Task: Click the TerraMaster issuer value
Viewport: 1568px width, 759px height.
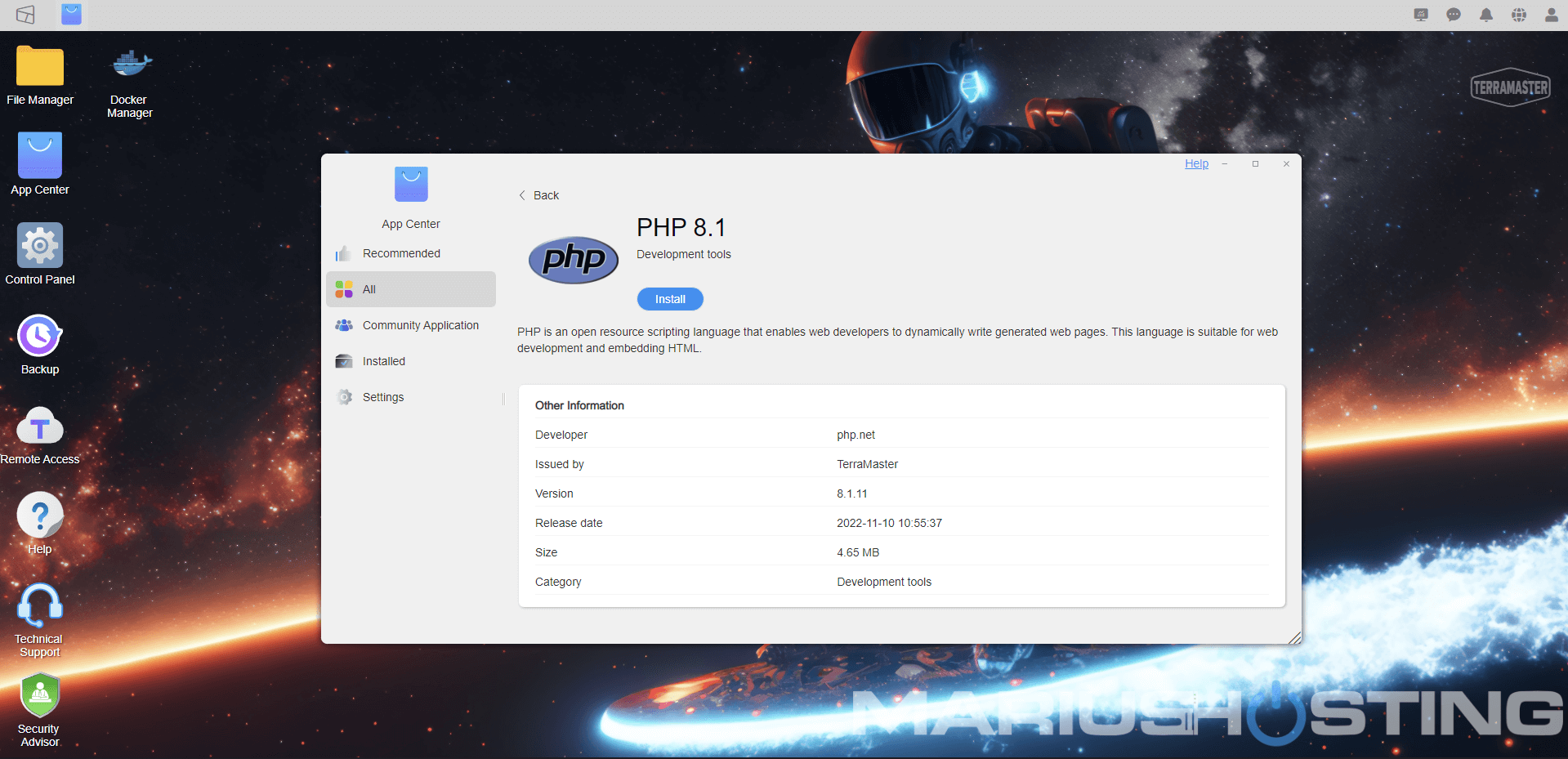Action: (x=867, y=464)
